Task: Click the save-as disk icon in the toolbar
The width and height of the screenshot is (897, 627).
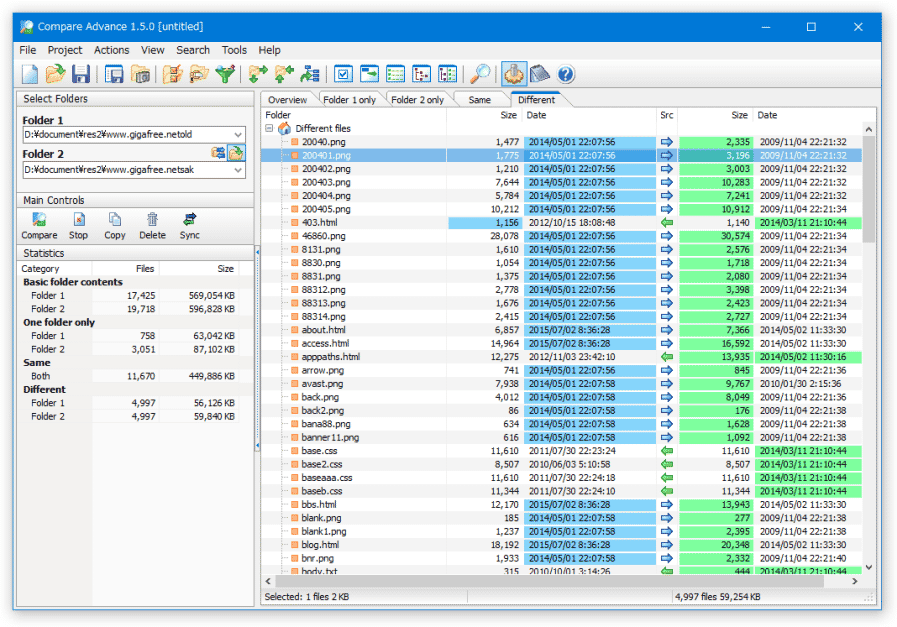Action: pyautogui.click(x=114, y=74)
